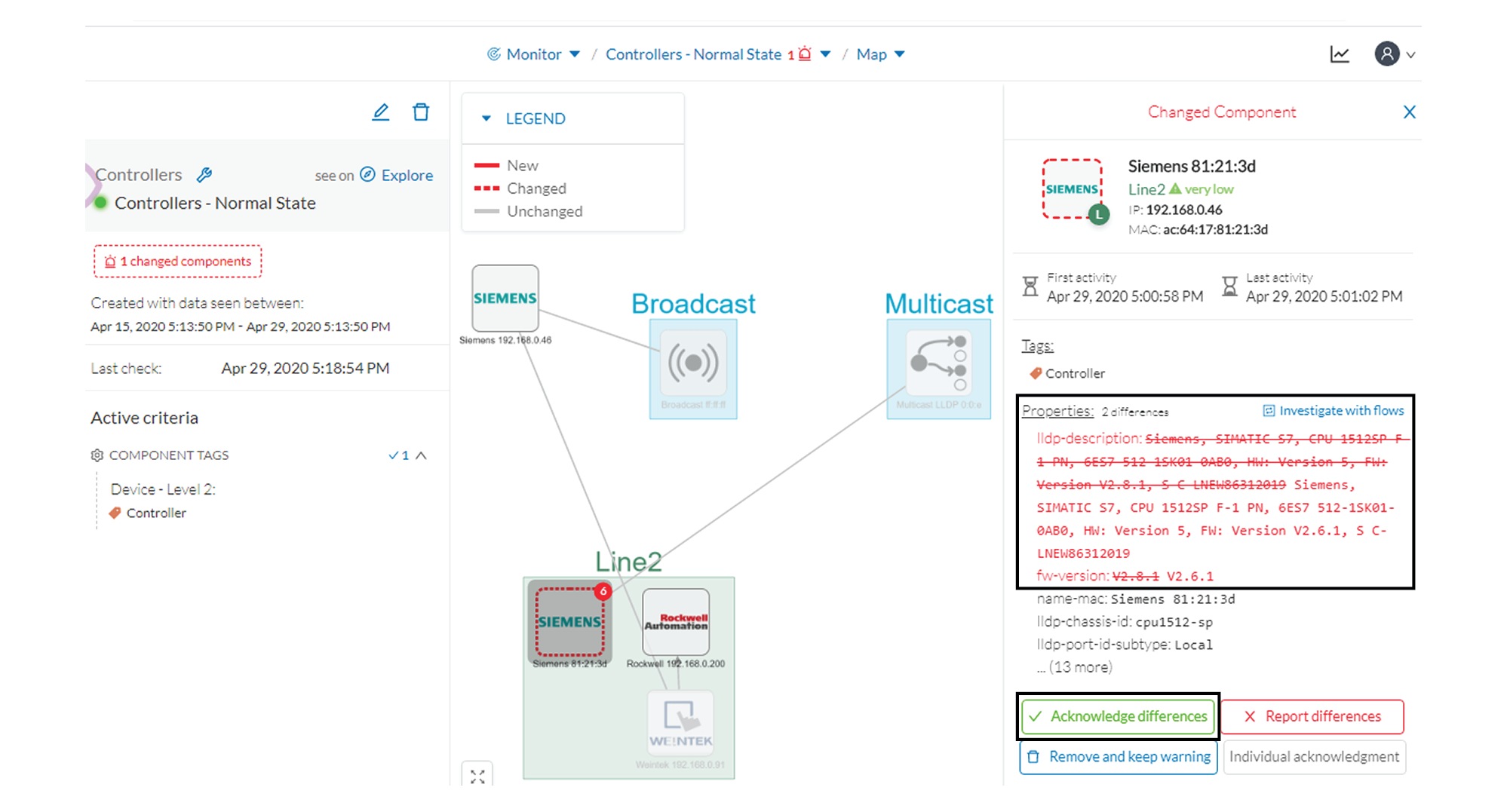This screenshot has width=1507, height=812.
Task: Click the Acknowledge differences button
Action: pos(1118,716)
